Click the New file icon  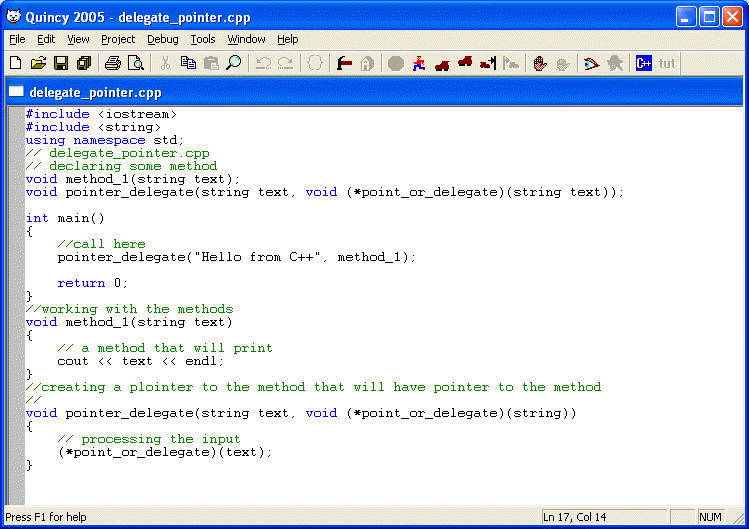tap(15, 63)
